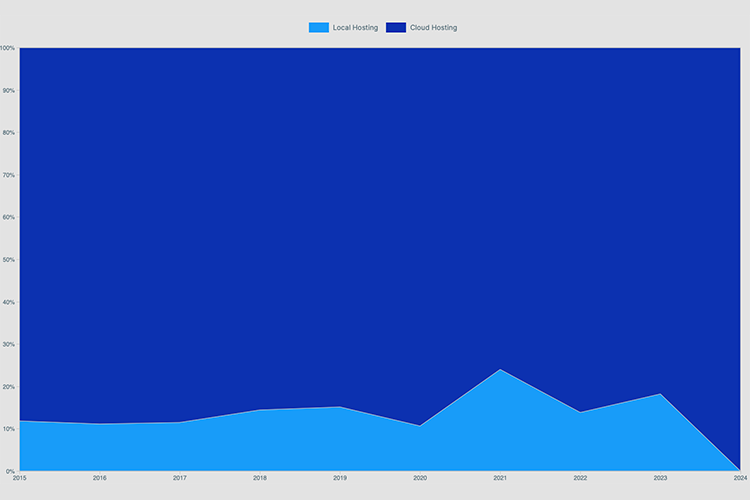The image size is (750, 500).
Task: Click the Local Hosting data point at 2022
Action: [580, 412]
